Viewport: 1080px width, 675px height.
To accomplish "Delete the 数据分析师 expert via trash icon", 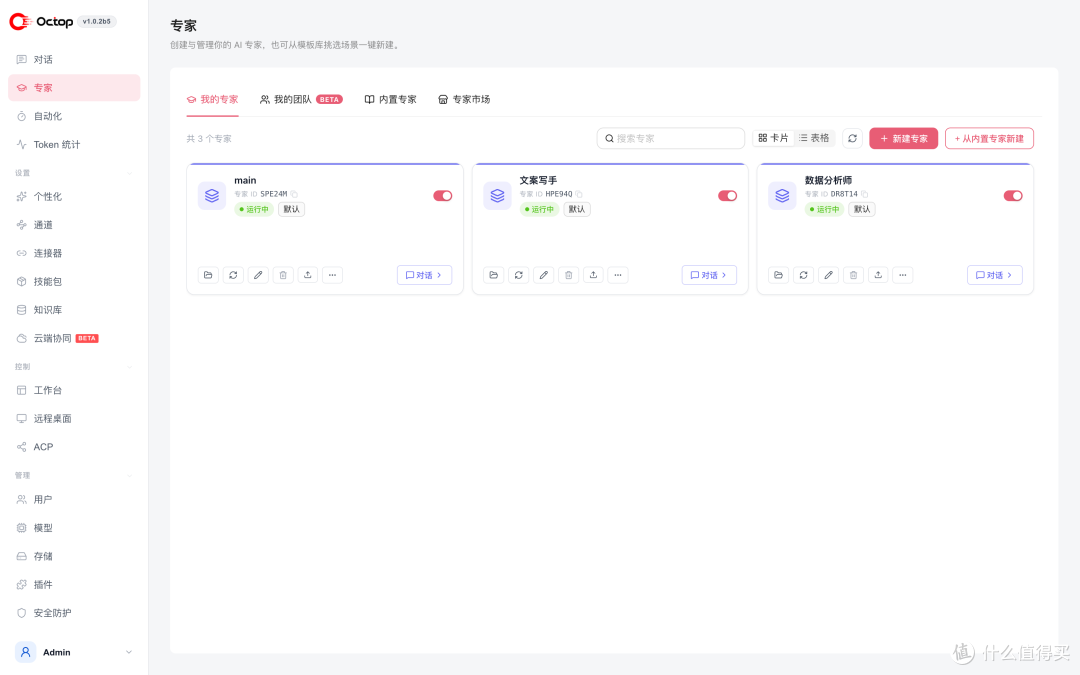I will [853, 275].
